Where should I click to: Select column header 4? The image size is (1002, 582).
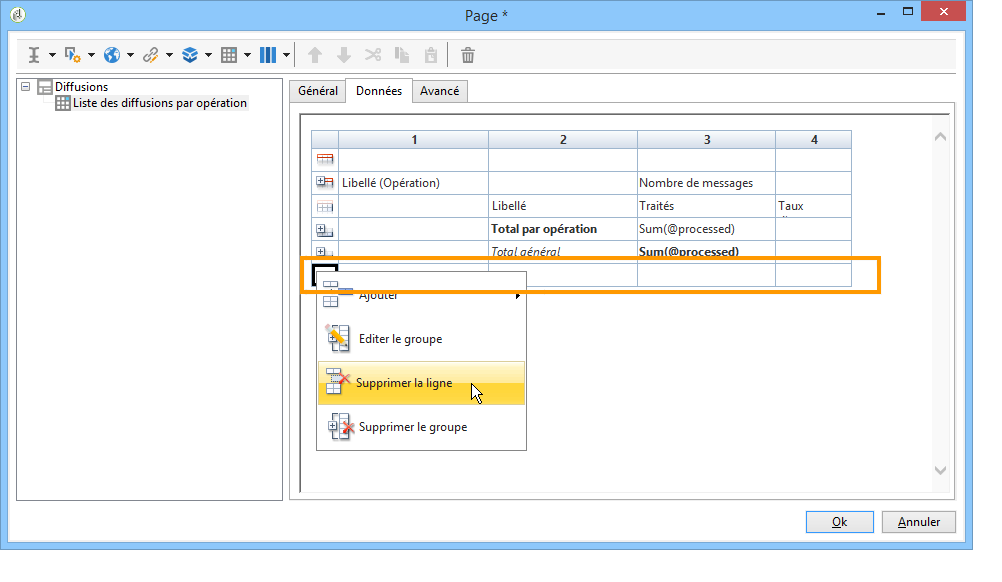pos(814,139)
